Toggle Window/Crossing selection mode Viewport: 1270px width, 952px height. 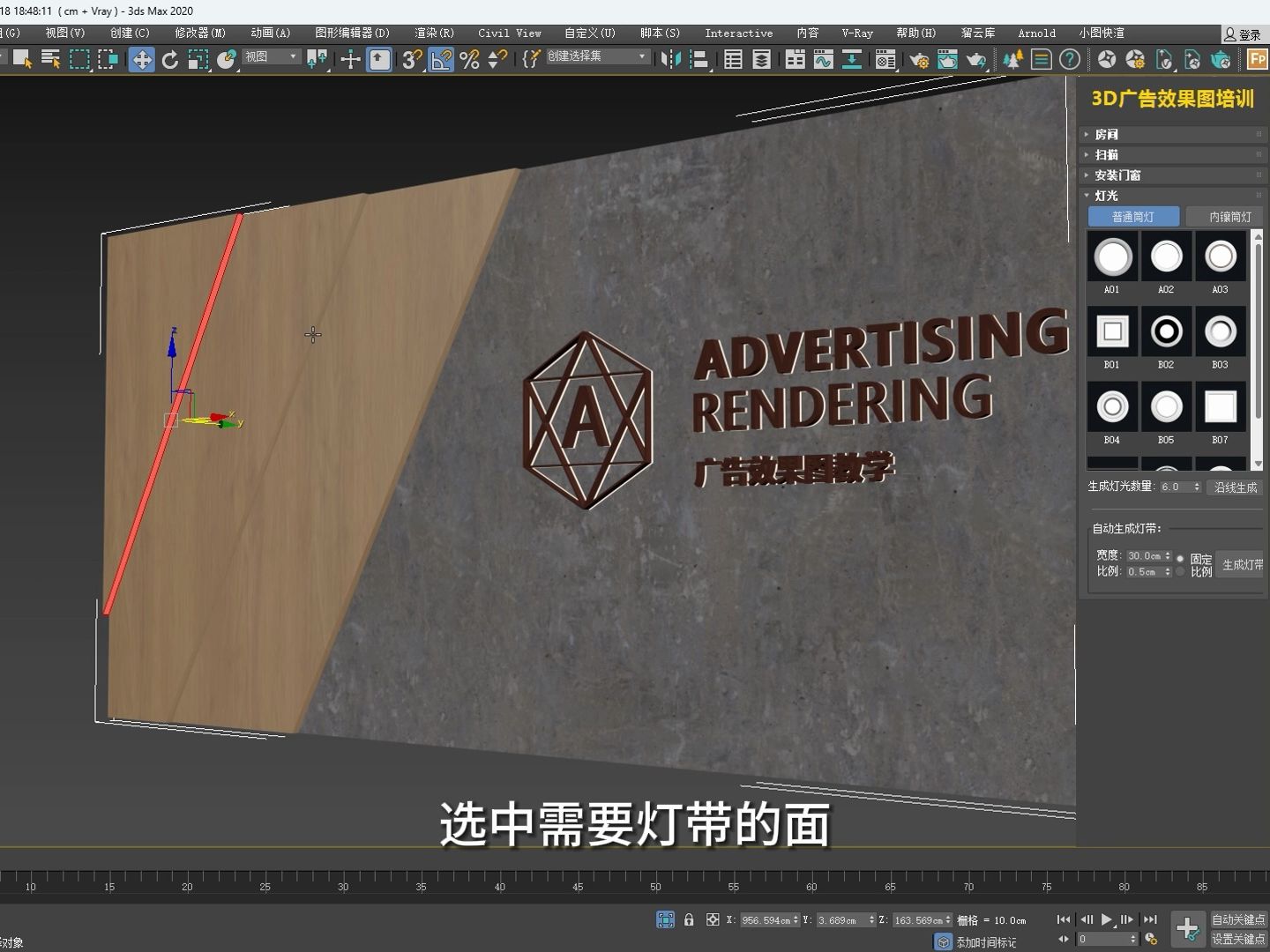[108, 59]
